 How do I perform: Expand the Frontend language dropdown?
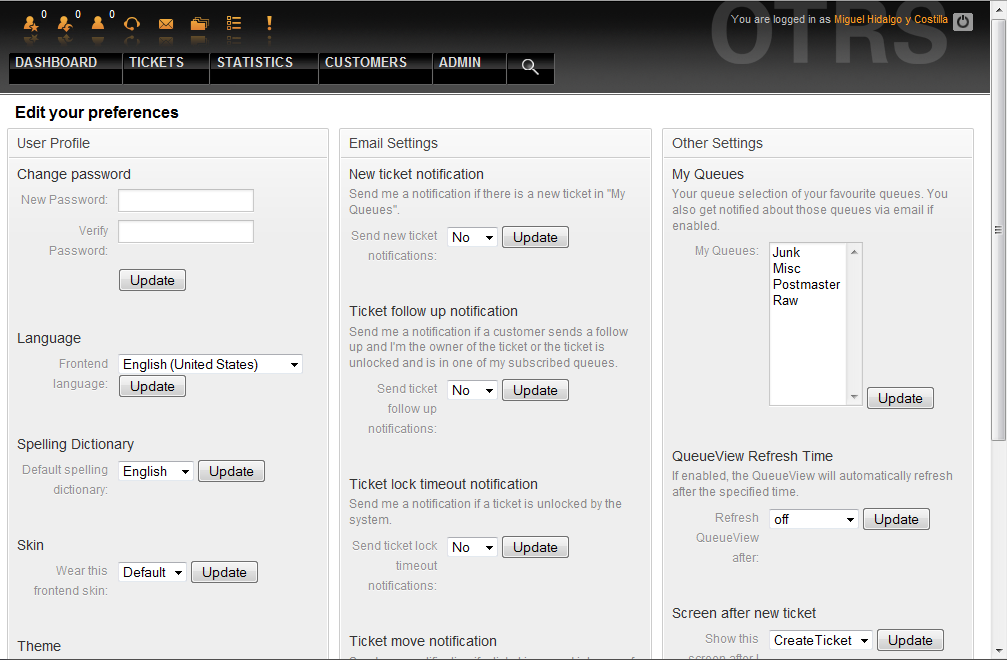210,365
